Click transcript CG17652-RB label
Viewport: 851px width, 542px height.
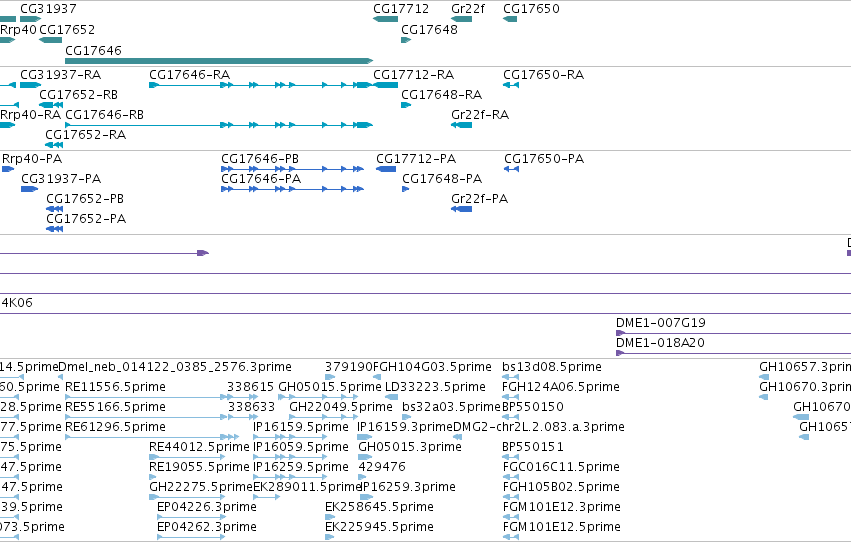[79, 95]
